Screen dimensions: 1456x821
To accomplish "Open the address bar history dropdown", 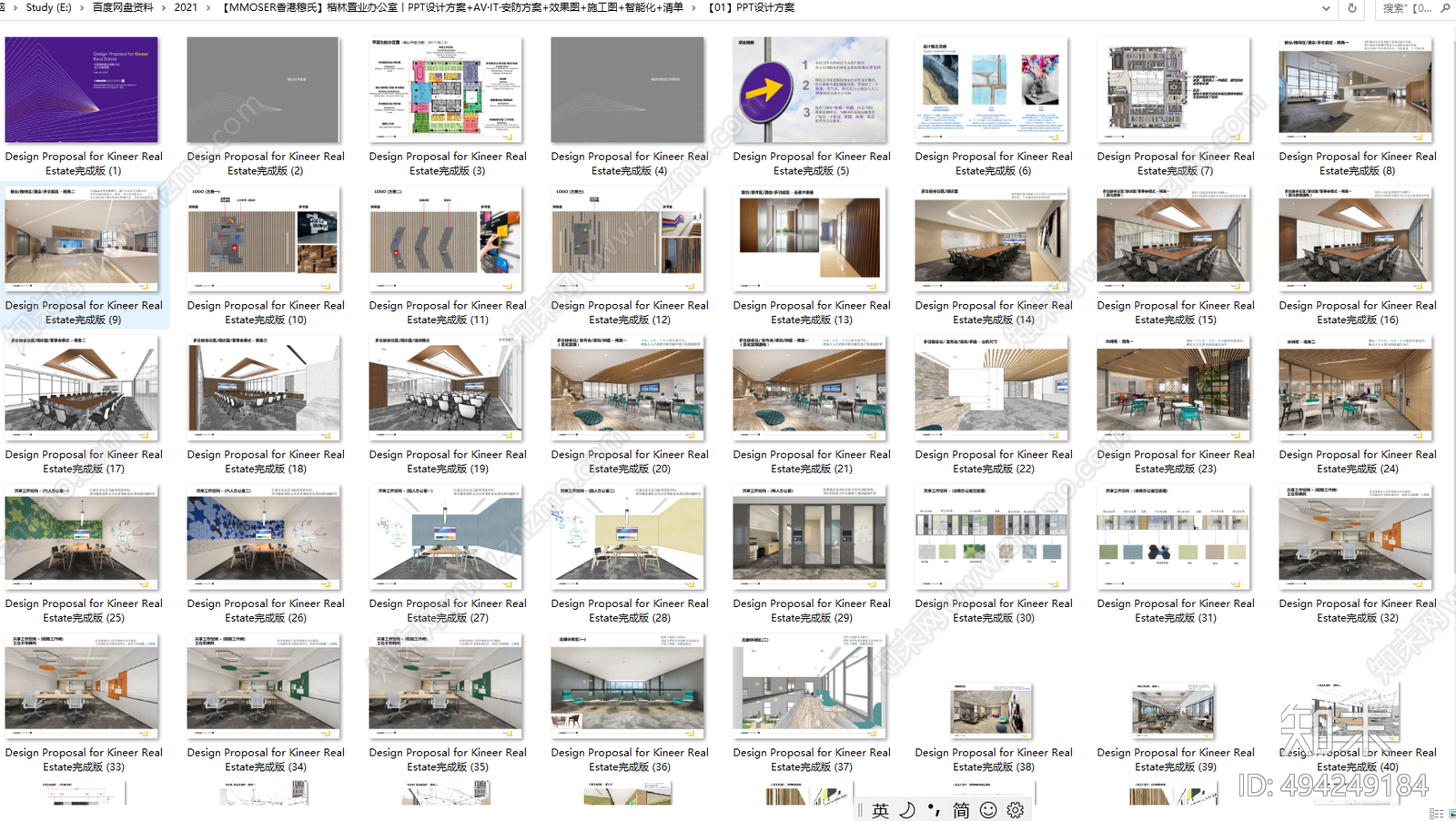I will pos(1326,8).
